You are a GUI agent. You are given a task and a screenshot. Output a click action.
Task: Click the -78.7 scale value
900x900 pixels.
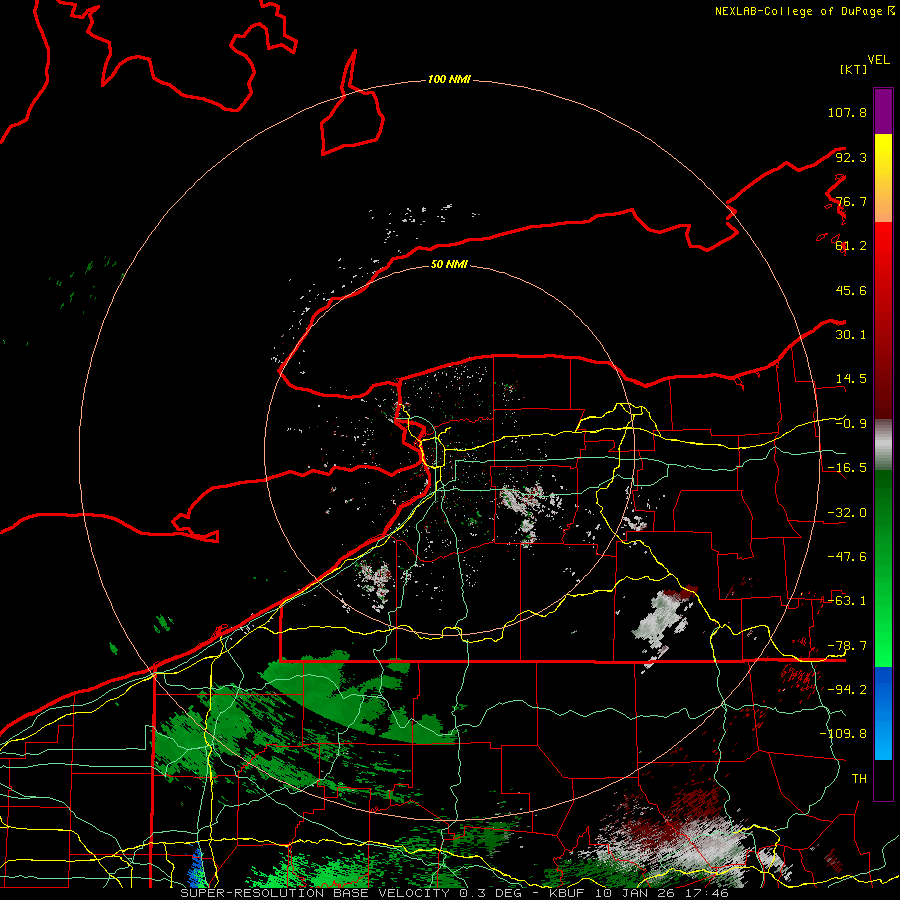847,646
